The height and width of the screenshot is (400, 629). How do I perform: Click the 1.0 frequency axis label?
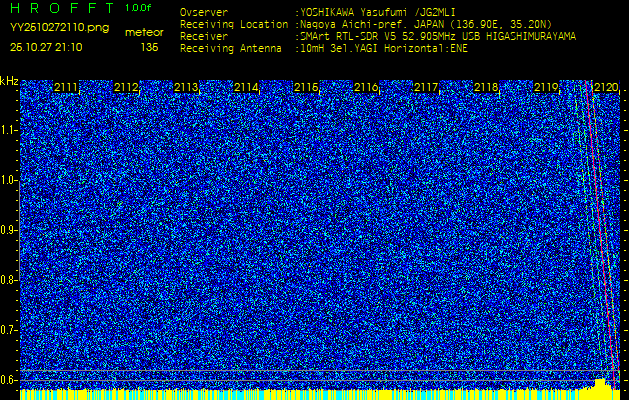(8, 181)
